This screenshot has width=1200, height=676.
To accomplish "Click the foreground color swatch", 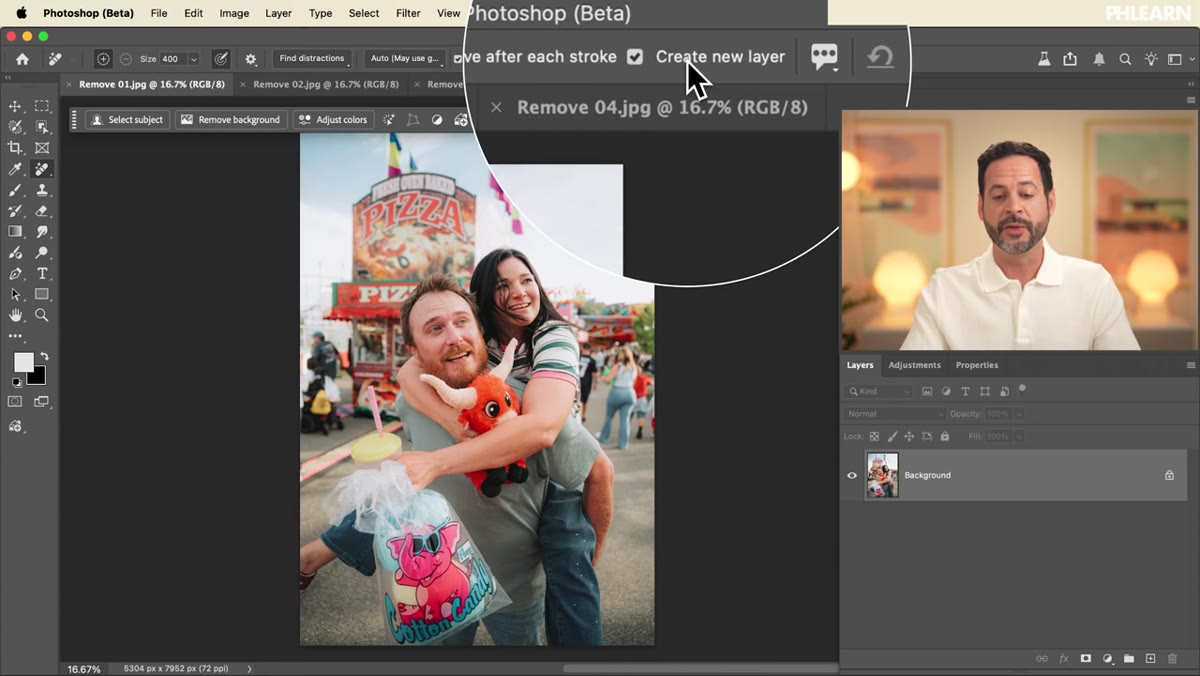I will tap(22, 362).
